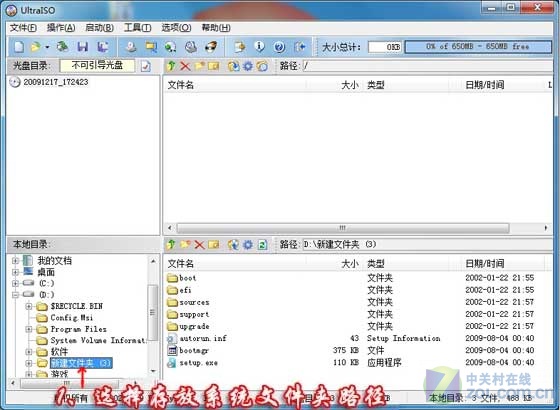Collapse the (D:) drive node
Screen dimensions: 560x410
(15, 295)
